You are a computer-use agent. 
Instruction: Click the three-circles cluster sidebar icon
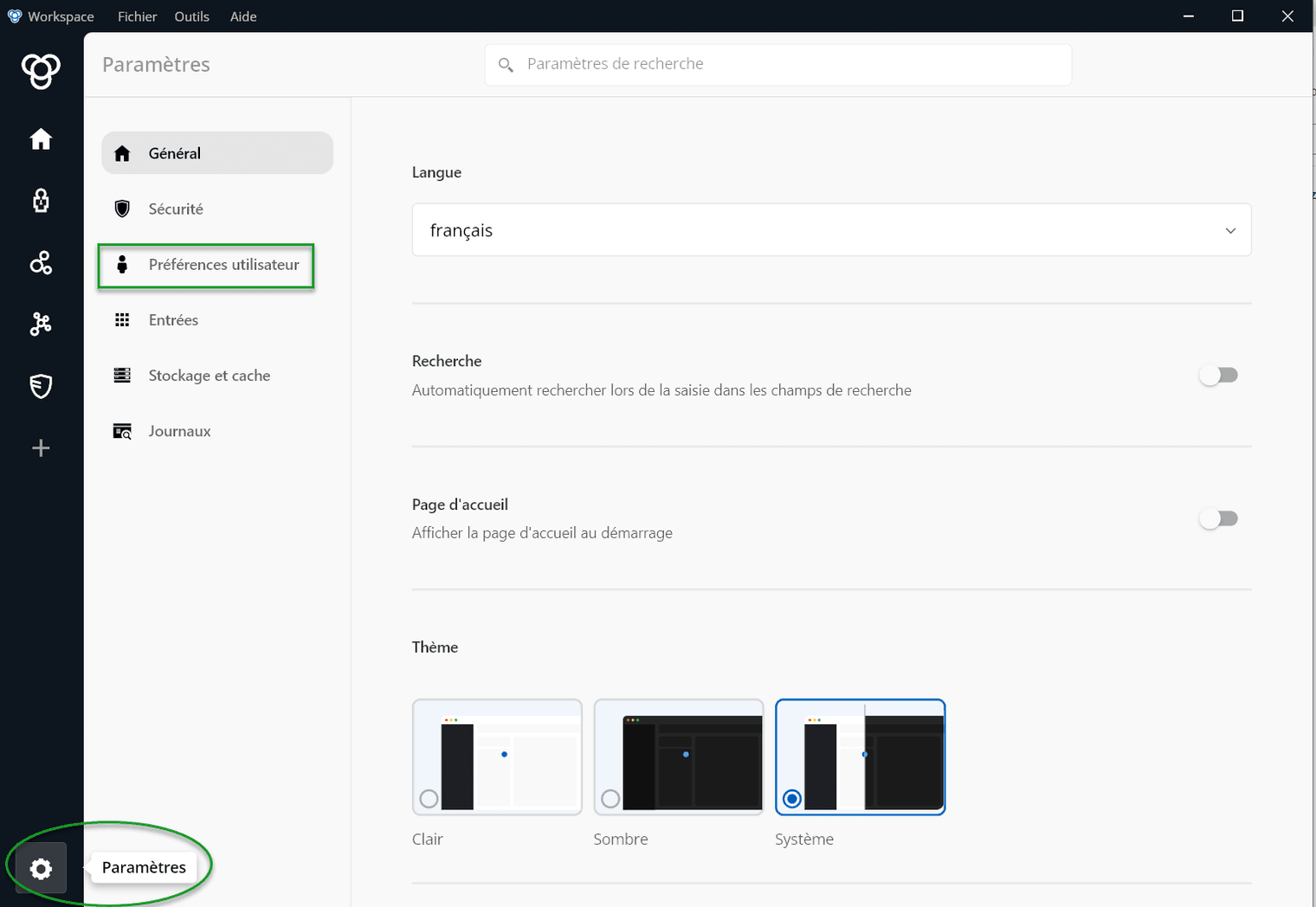click(41, 263)
